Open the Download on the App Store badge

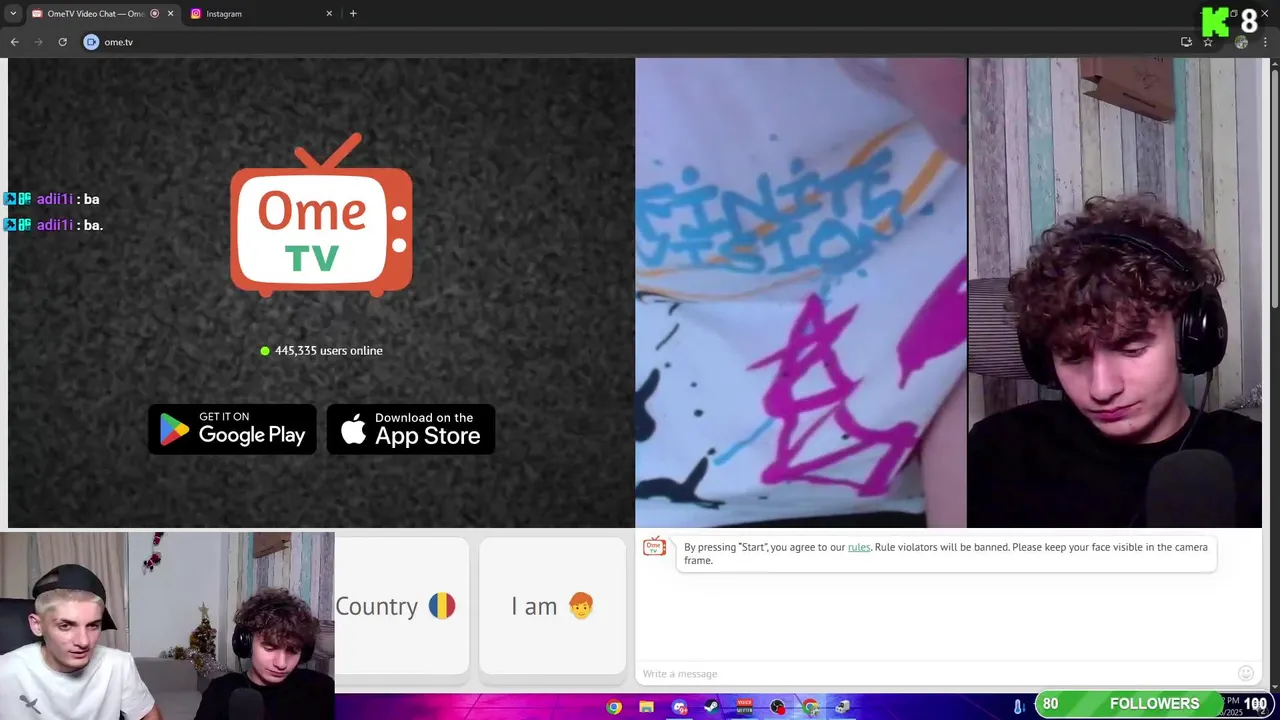click(x=411, y=429)
